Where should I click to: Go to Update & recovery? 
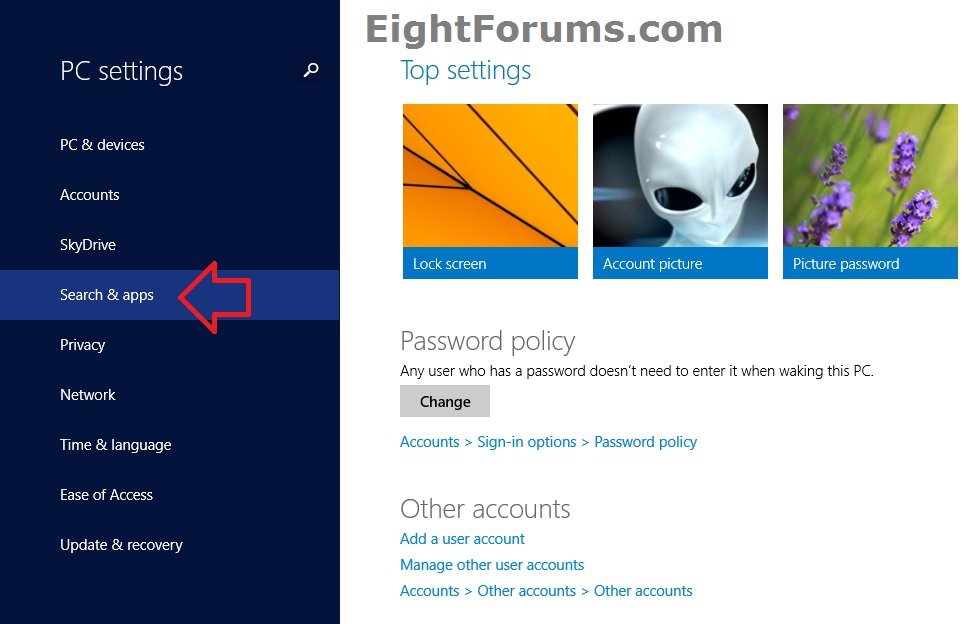coord(169,545)
